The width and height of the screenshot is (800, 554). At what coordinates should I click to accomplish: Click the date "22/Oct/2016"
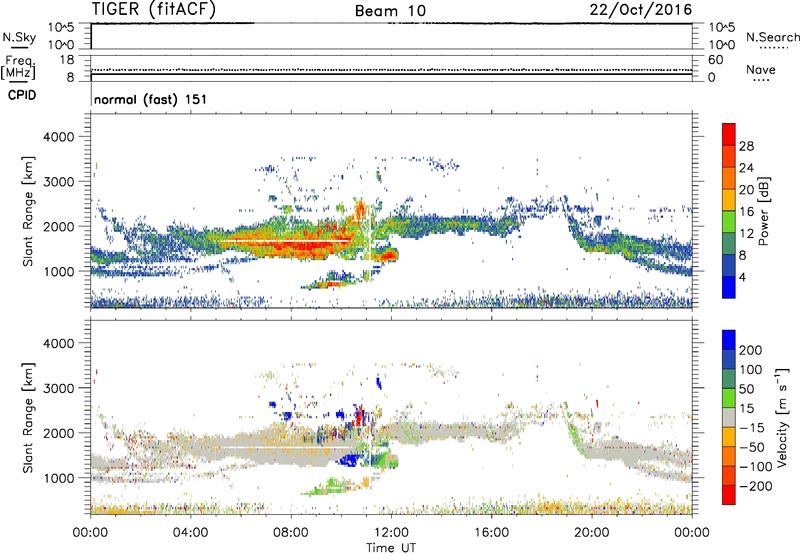(641, 10)
